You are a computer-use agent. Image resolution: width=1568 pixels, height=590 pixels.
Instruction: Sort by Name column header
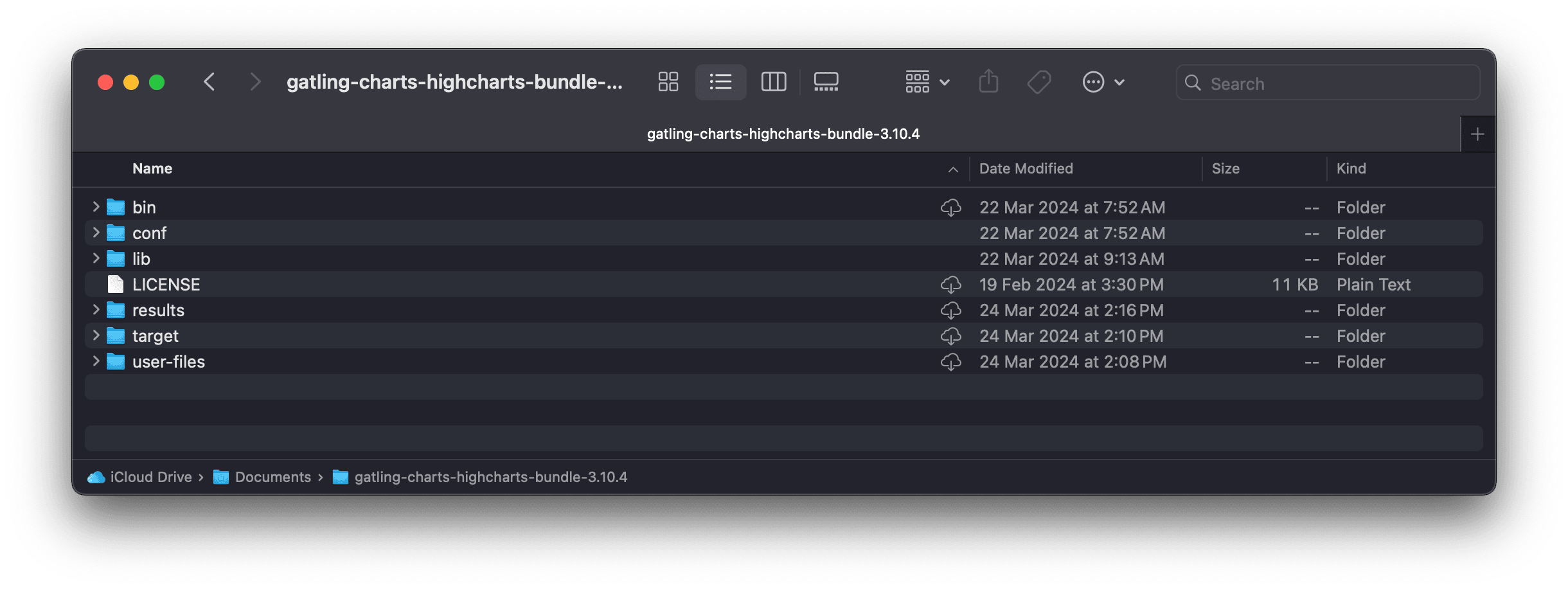click(152, 168)
